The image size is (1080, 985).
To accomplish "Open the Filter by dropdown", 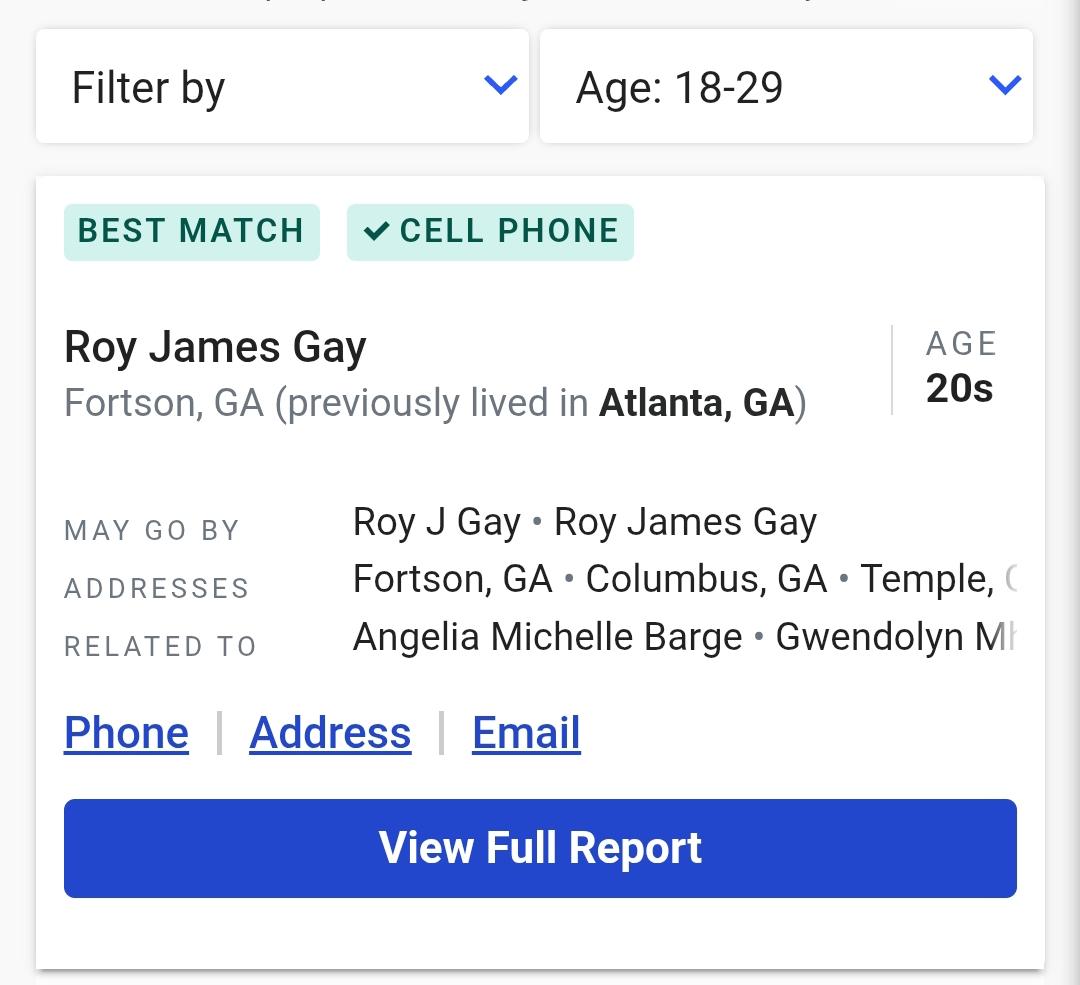I will tap(282, 87).
